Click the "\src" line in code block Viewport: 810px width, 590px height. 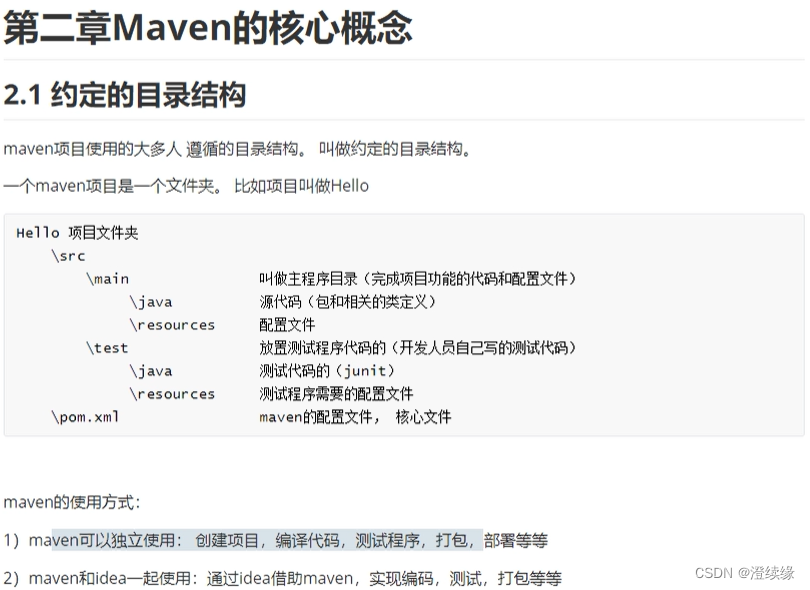pyautogui.click(x=68, y=256)
